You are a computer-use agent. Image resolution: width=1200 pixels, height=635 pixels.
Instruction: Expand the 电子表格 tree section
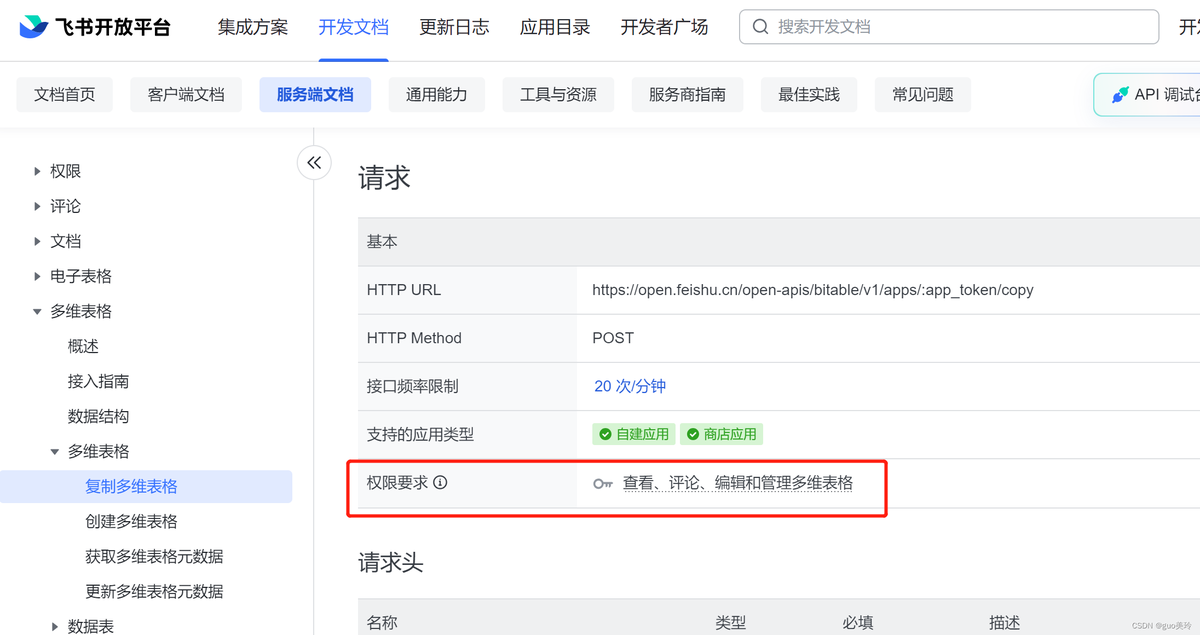click(x=38, y=277)
